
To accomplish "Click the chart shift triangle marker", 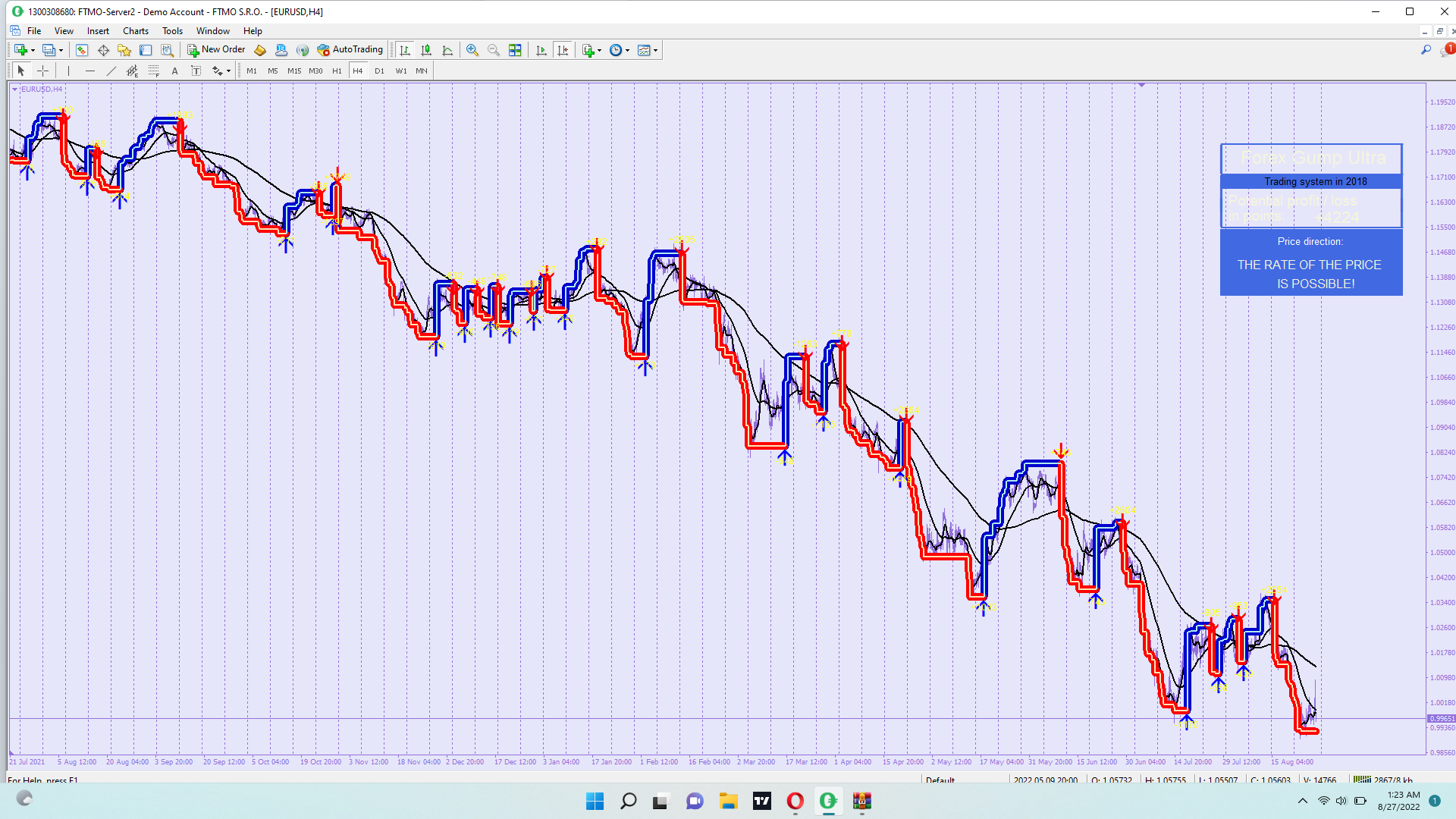I will pos(1141,86).
